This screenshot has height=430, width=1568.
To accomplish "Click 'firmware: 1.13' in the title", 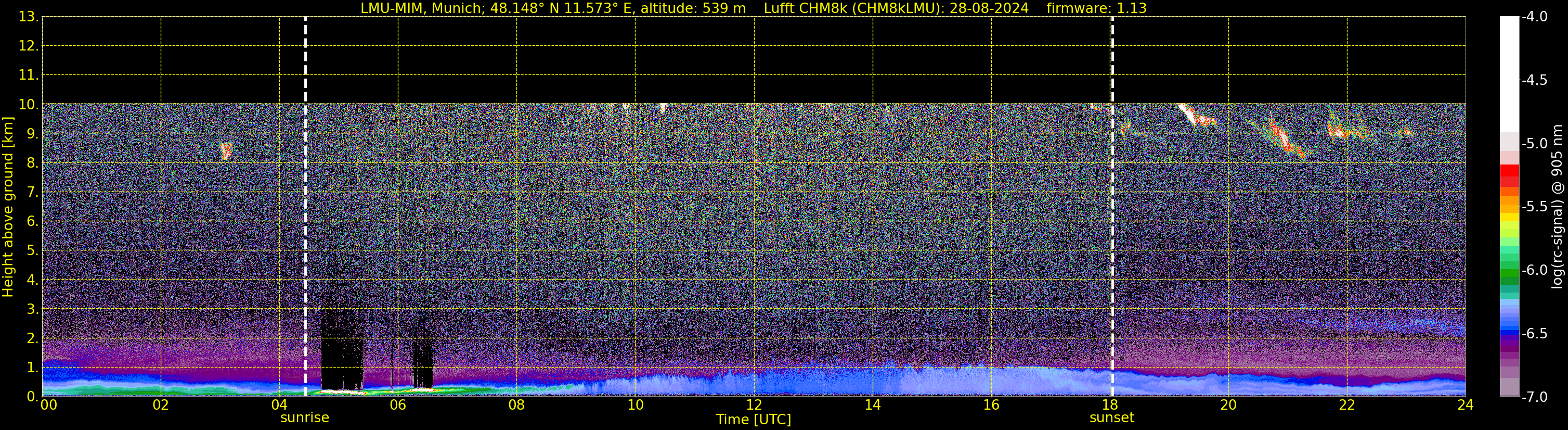I will point(1096,8).
